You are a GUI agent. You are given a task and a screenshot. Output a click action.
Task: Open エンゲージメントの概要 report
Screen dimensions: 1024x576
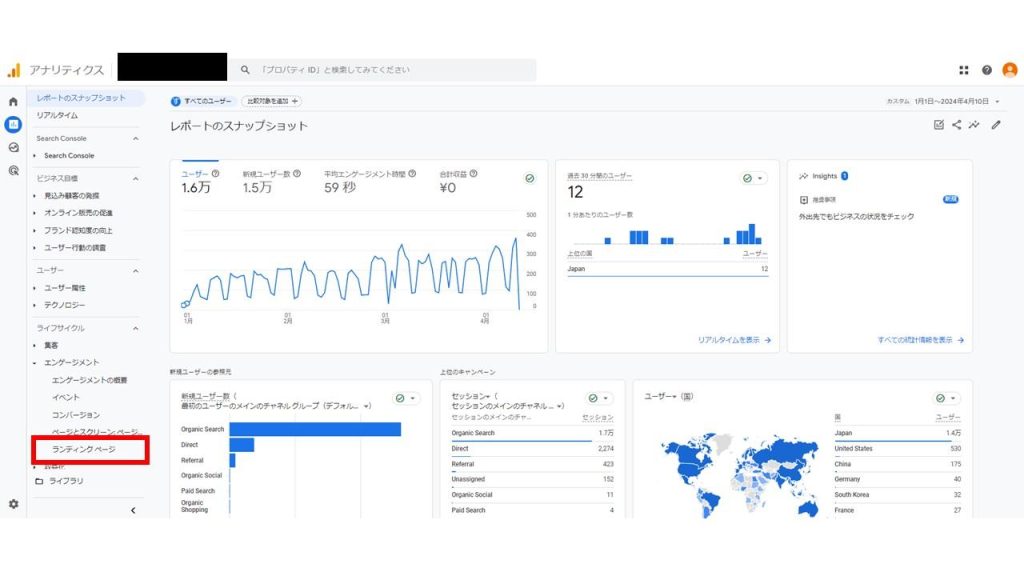(x=89, y=380)
